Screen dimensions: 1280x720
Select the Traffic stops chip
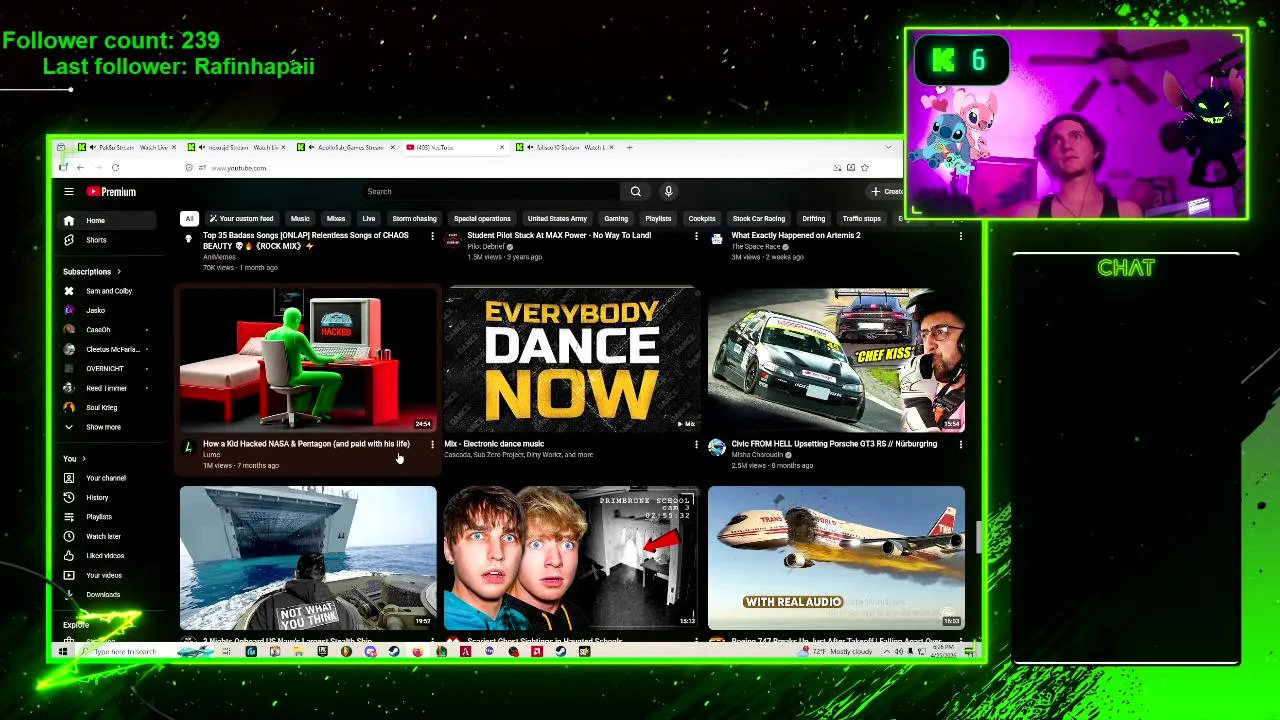click(x=861, y=218)
